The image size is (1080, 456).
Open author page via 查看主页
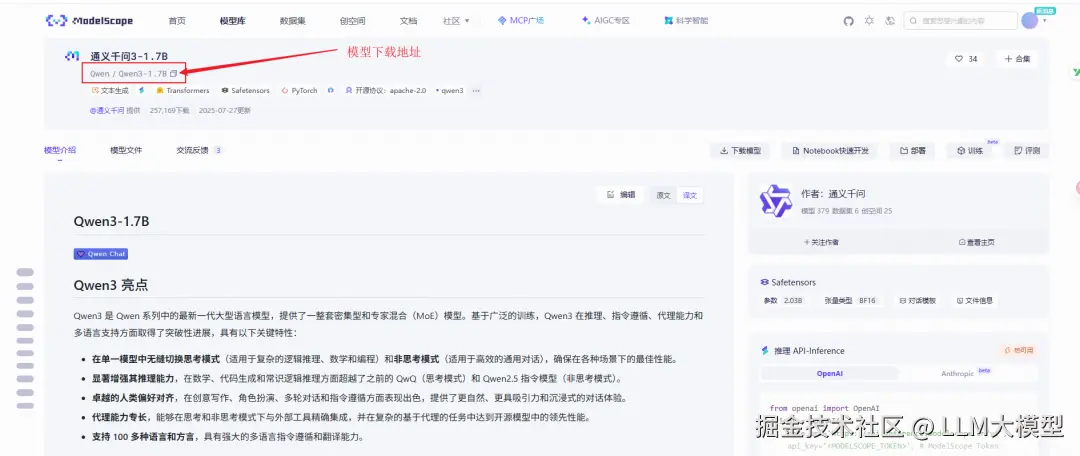coord(976,242)
